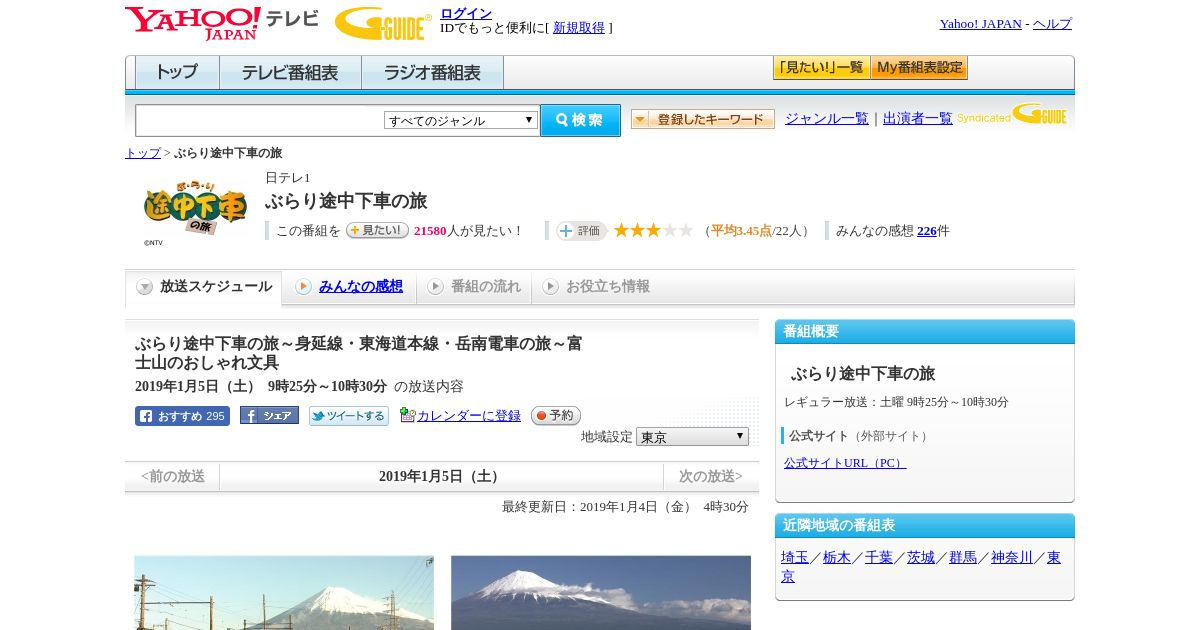Click the 群馬 region link
Image resolution: width=1200 pixels, height=630 pixels.
click(963, 558)
